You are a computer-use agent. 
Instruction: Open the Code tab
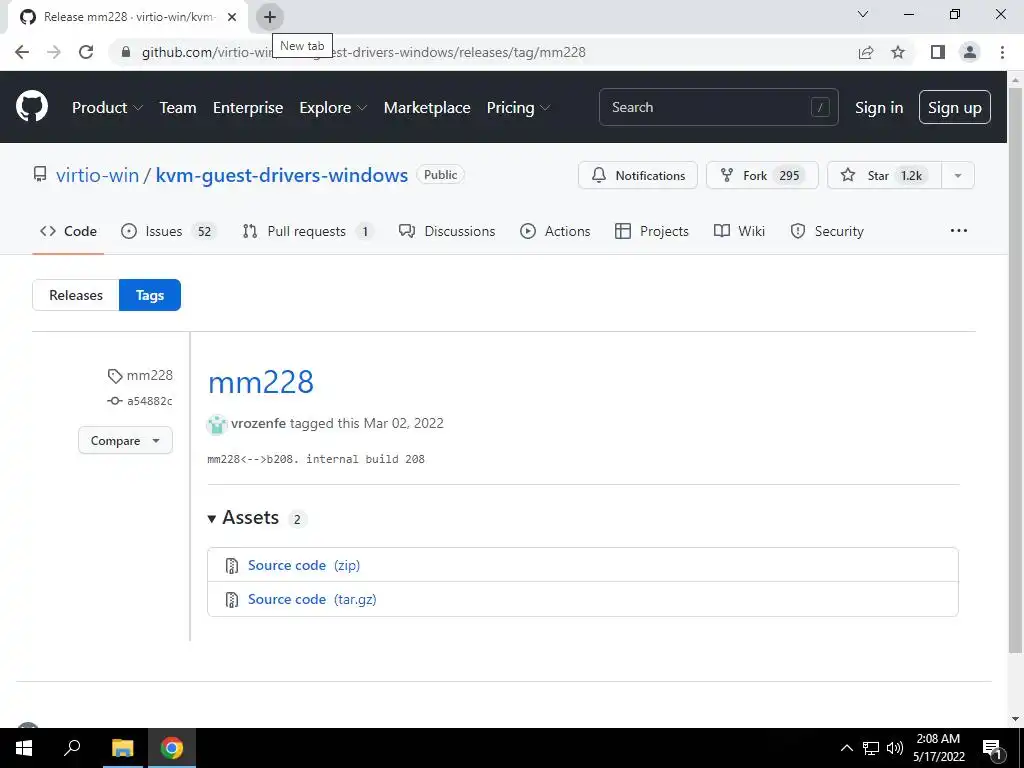[x=68, y=231]
